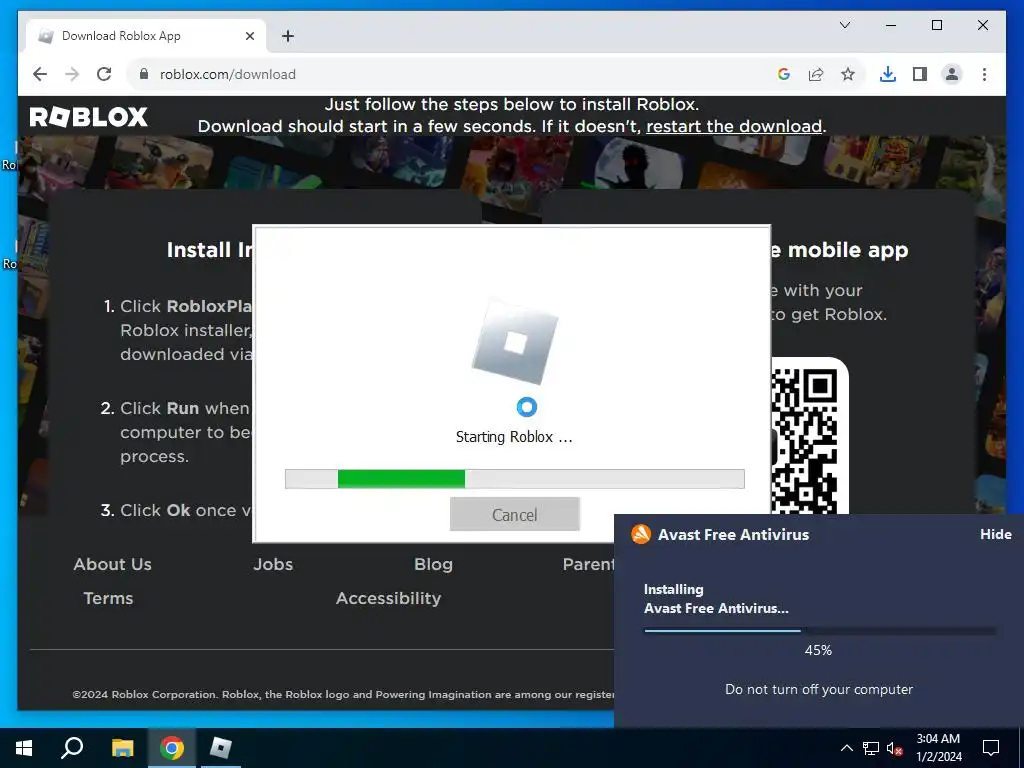Open the Chrome profile avatar
Image resolution: width=1024 pixels, height=768 pixels.
click(x=952, y=74)
